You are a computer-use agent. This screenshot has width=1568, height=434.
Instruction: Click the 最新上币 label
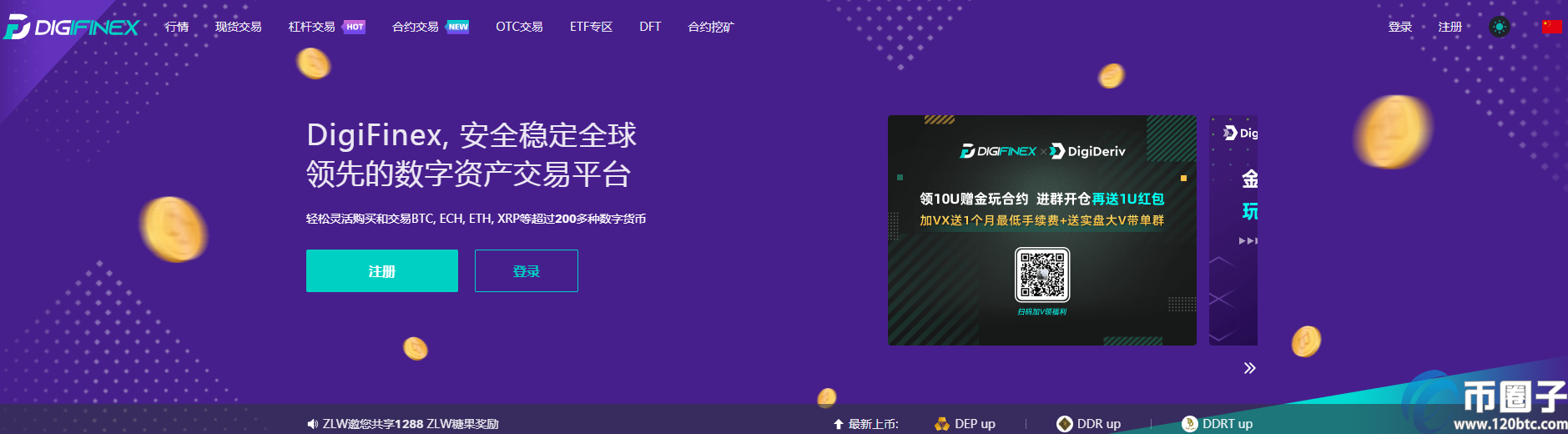(x=874, y=424)
